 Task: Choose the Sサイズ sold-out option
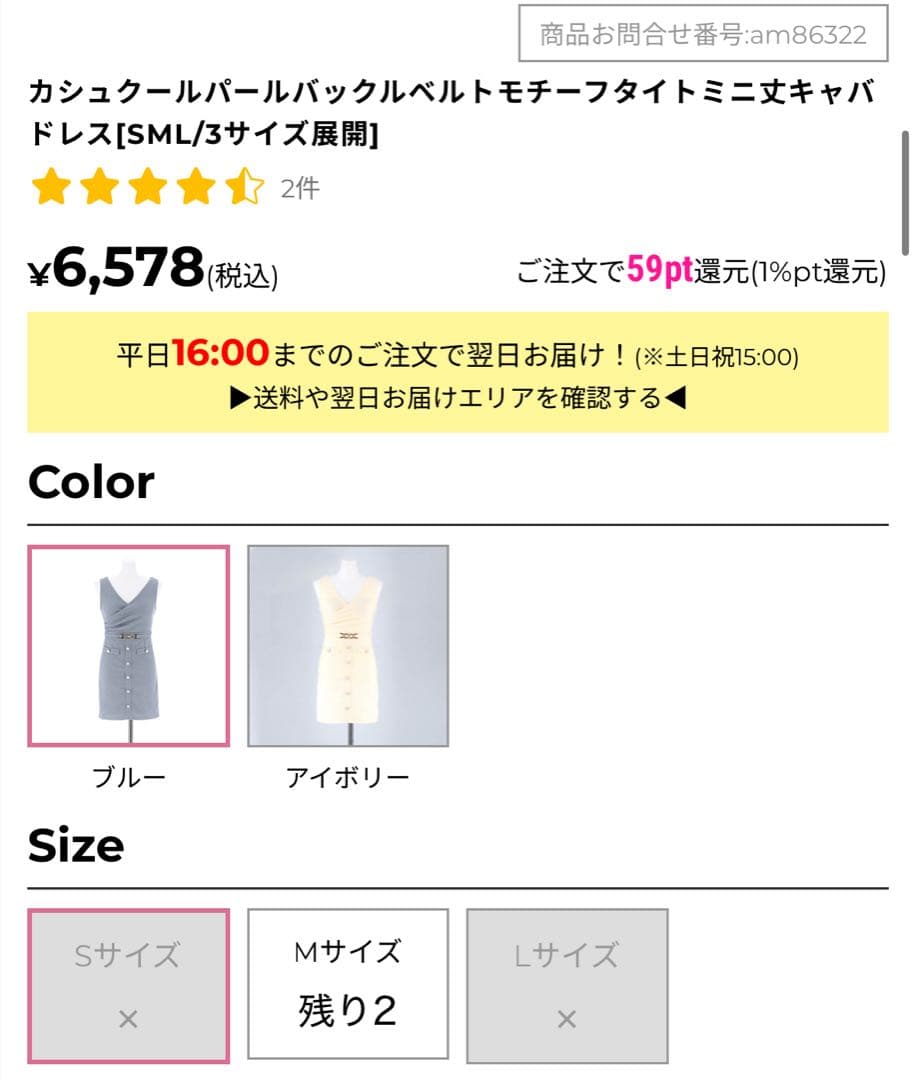coord(129,986)
